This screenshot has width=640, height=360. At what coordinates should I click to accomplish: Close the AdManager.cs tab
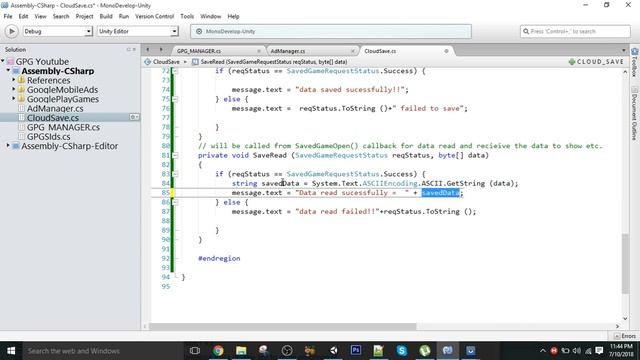pos(353,51)
